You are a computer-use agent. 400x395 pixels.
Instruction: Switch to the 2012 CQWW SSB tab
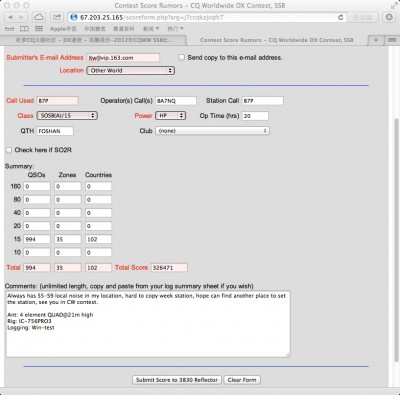click(94, 40)
